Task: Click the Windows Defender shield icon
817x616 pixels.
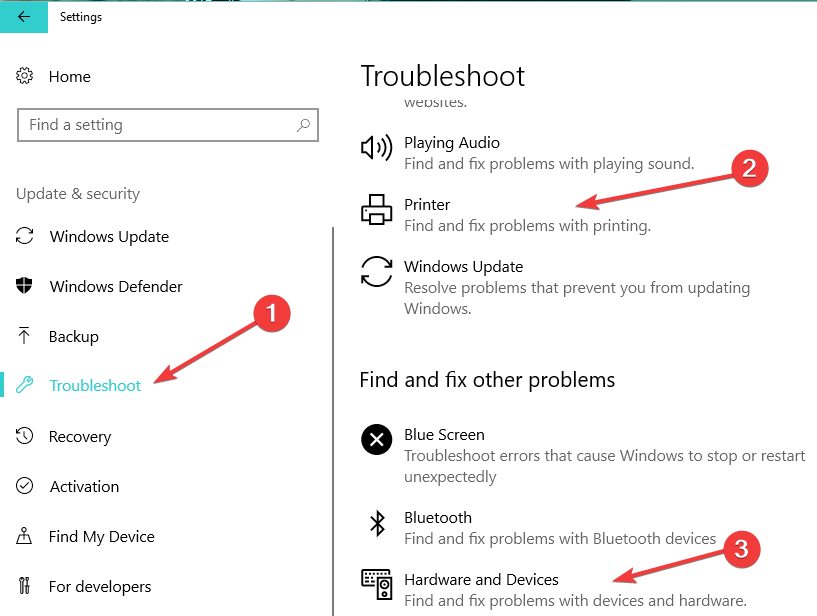Action: click(x=24, y=285)
